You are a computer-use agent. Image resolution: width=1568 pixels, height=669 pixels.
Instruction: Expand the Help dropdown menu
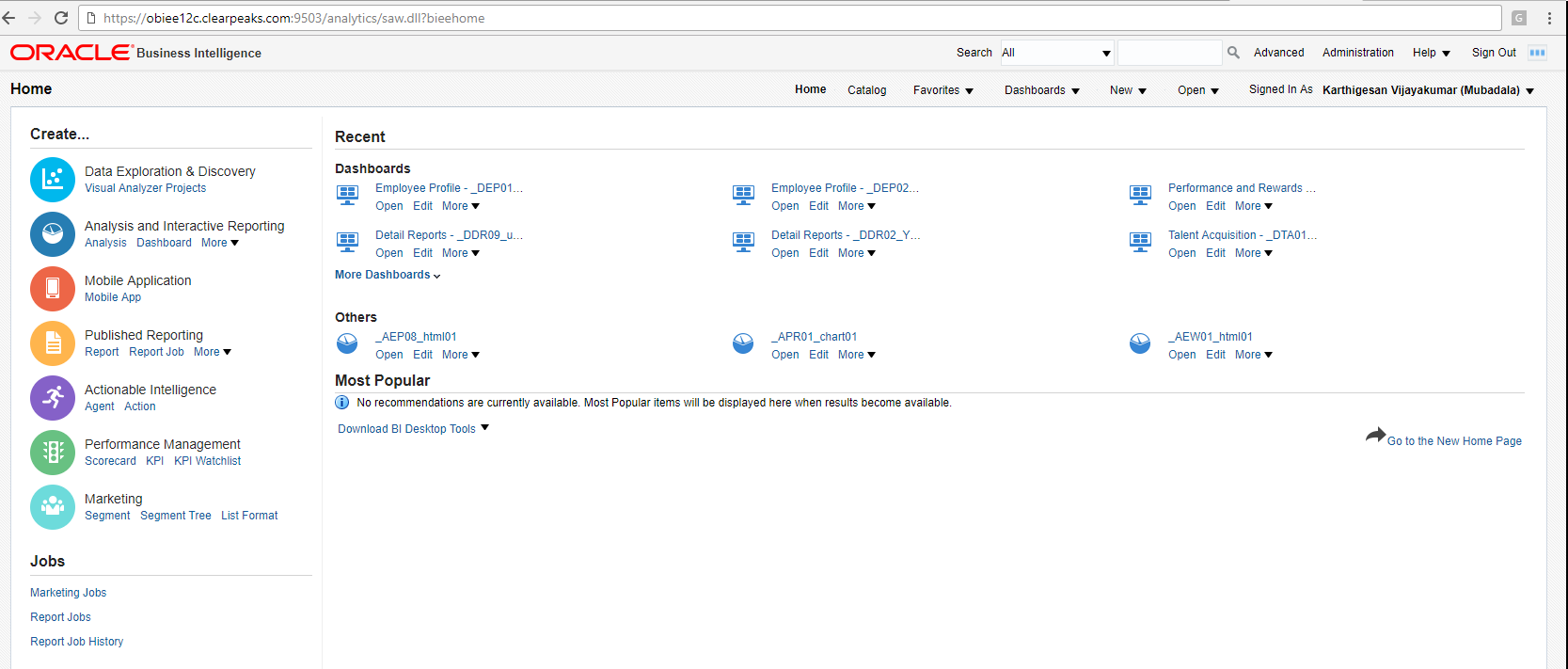point(1432,53)
